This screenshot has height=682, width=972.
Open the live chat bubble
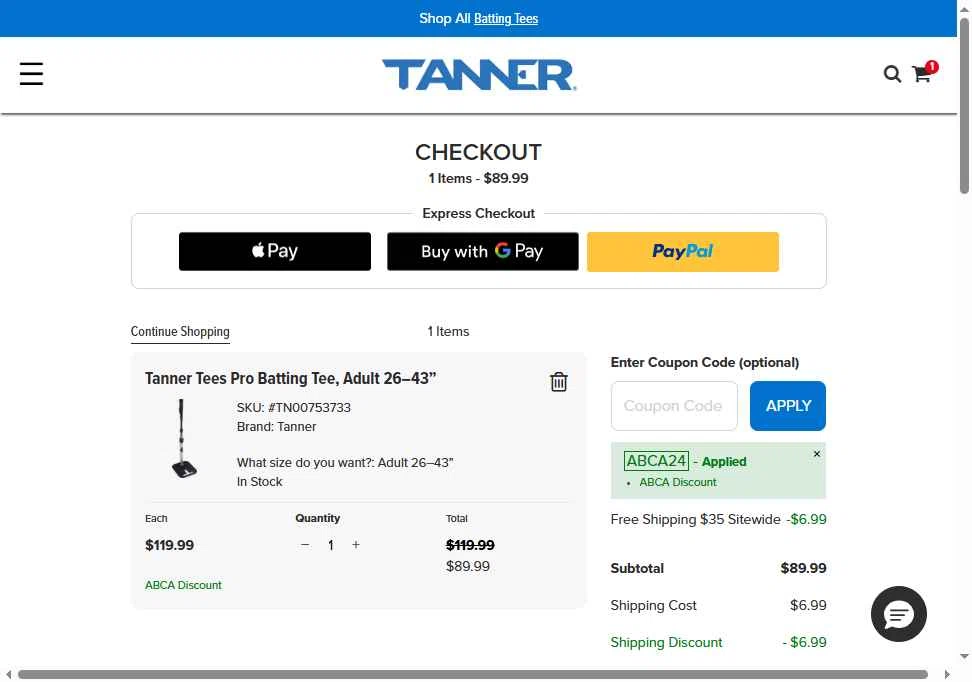(x=898, y=614)
